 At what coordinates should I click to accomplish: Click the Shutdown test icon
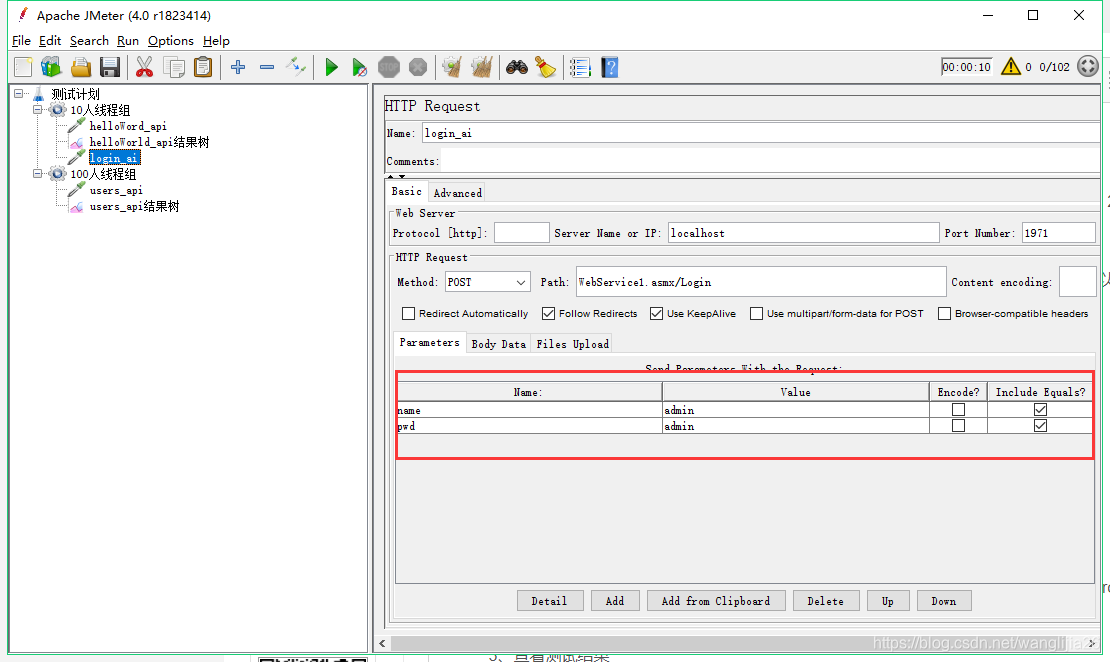click(x=418, y=67)
